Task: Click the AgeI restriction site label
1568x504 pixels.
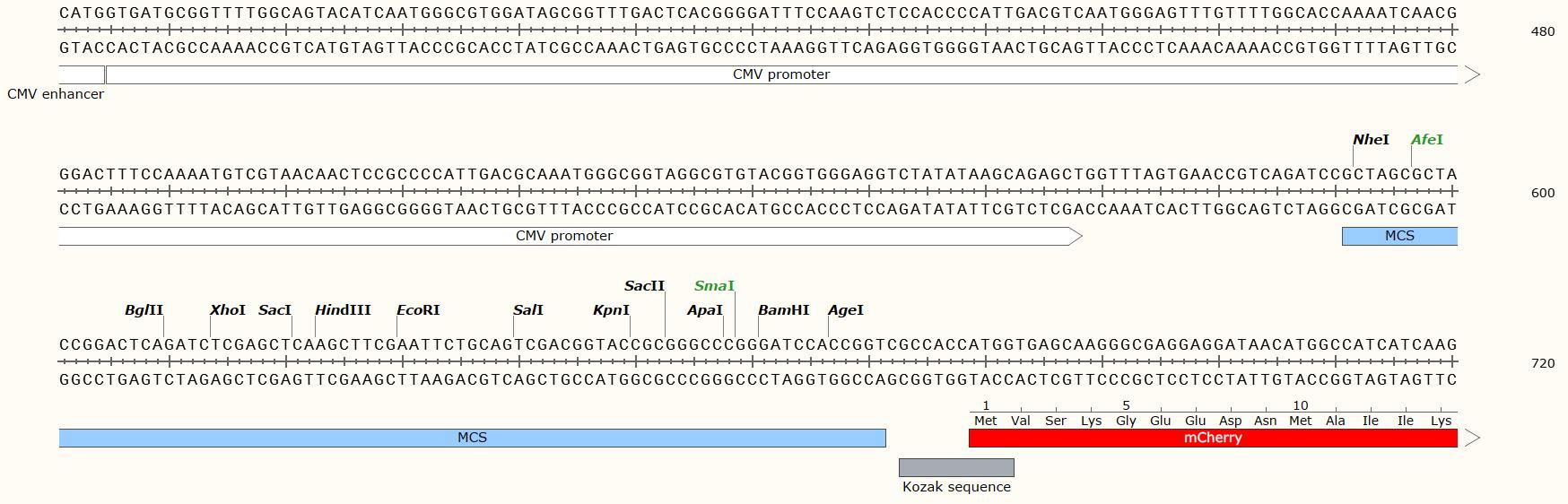Action: click(x=846, y=310)
